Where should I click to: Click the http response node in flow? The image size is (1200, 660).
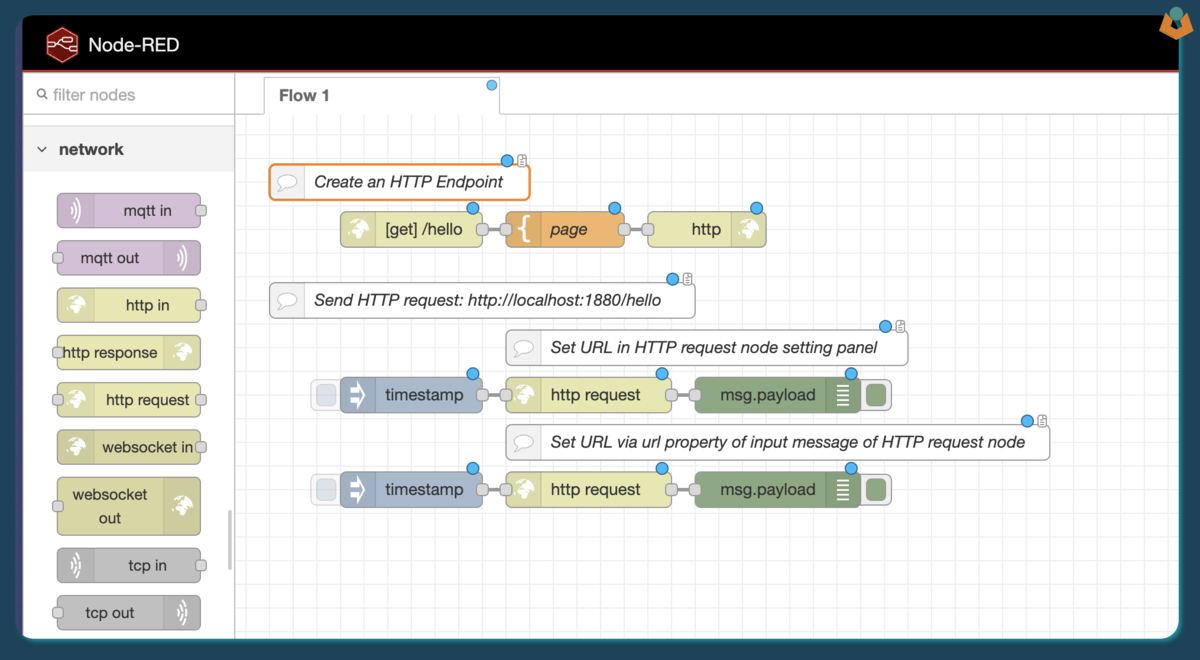point(707,229)
